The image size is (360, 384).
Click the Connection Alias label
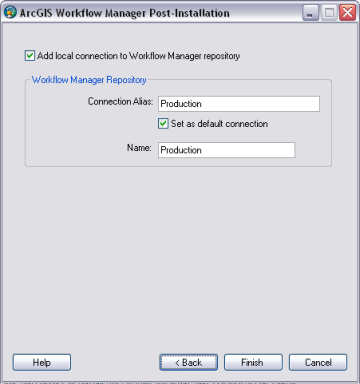coord(120,101)
